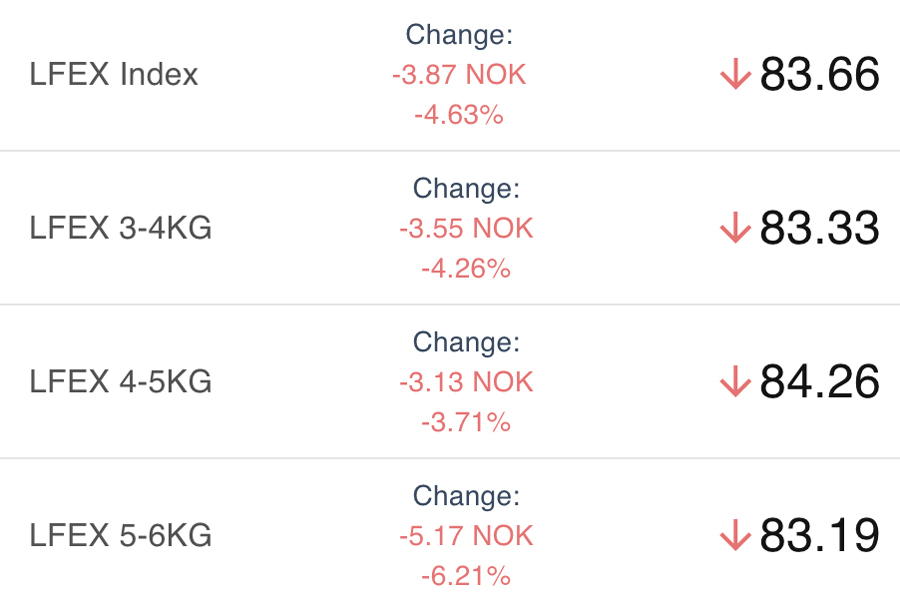Click the LFEX 5-6KG down arrow icon
Image resolution: width=900 pixels, height=610 pixels.
(x=735, y=536)
